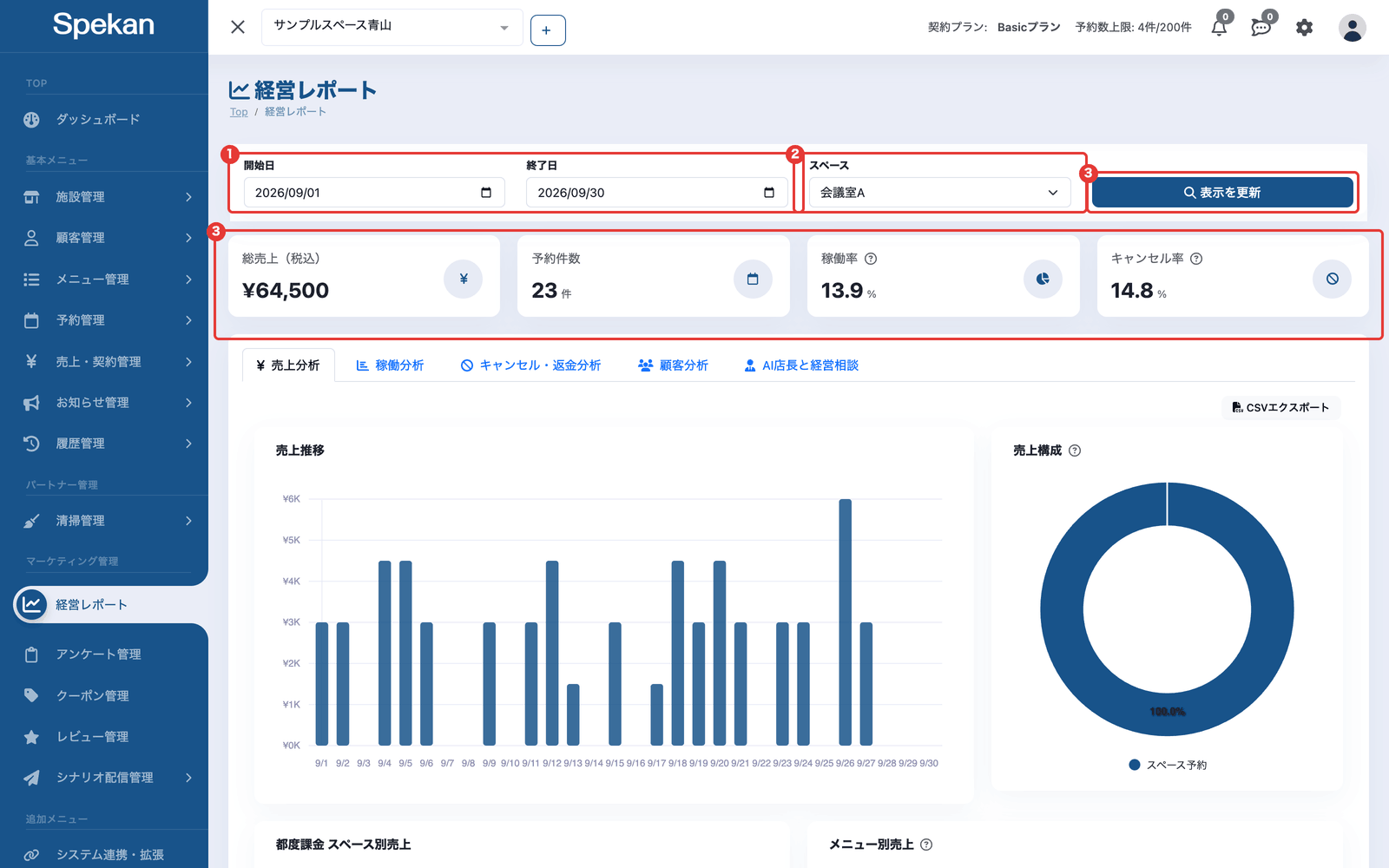This screenshot has width=1389, height=868.
Task: Close the sidebar with the X icon
Action: point(238,27)
